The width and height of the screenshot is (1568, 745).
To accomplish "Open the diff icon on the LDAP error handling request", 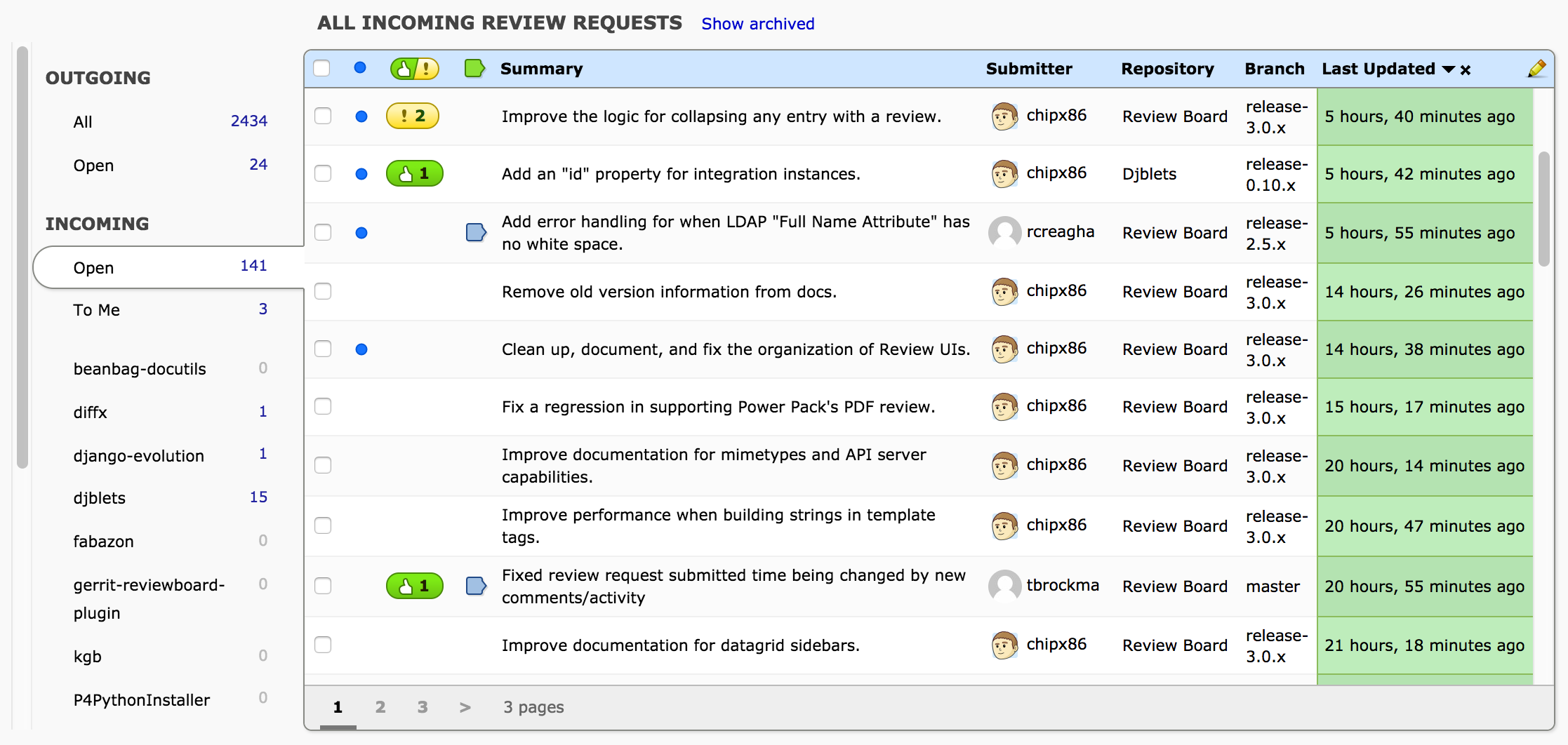I will 476,232.
